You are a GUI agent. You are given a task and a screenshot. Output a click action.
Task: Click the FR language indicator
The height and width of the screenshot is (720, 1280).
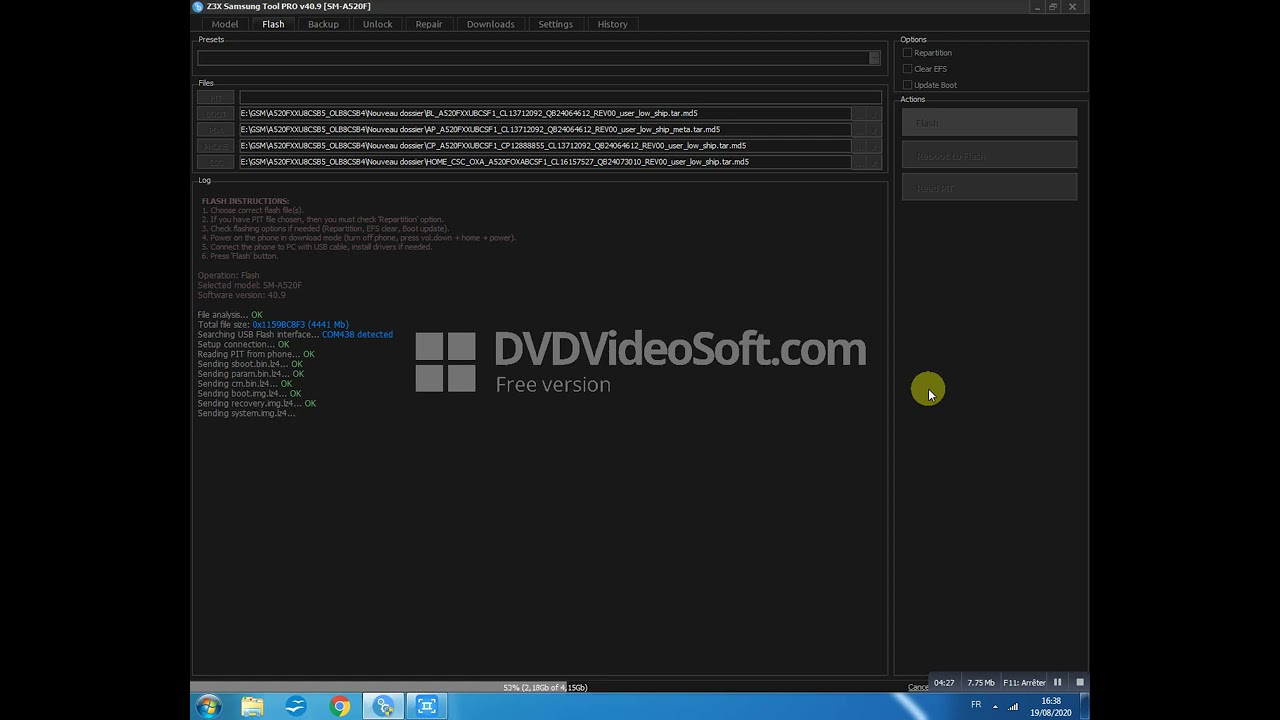(976, 705)
